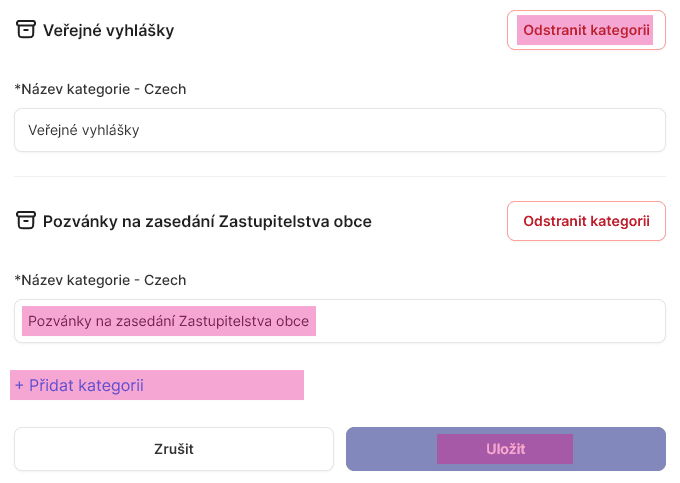Image resolution: width=680 pixels, height=483 pixels.
Task: Click the archive icon beside Veřejné vyhlášky heading
Action: [x=26, y=30]
